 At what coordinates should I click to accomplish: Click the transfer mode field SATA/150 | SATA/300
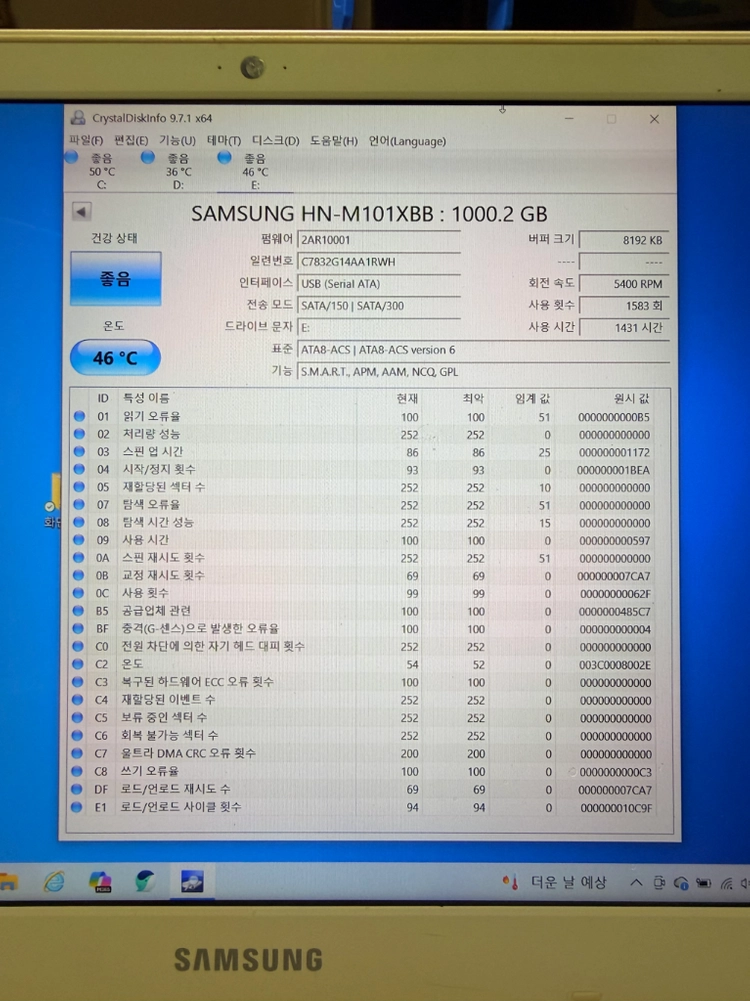(379, 306)
